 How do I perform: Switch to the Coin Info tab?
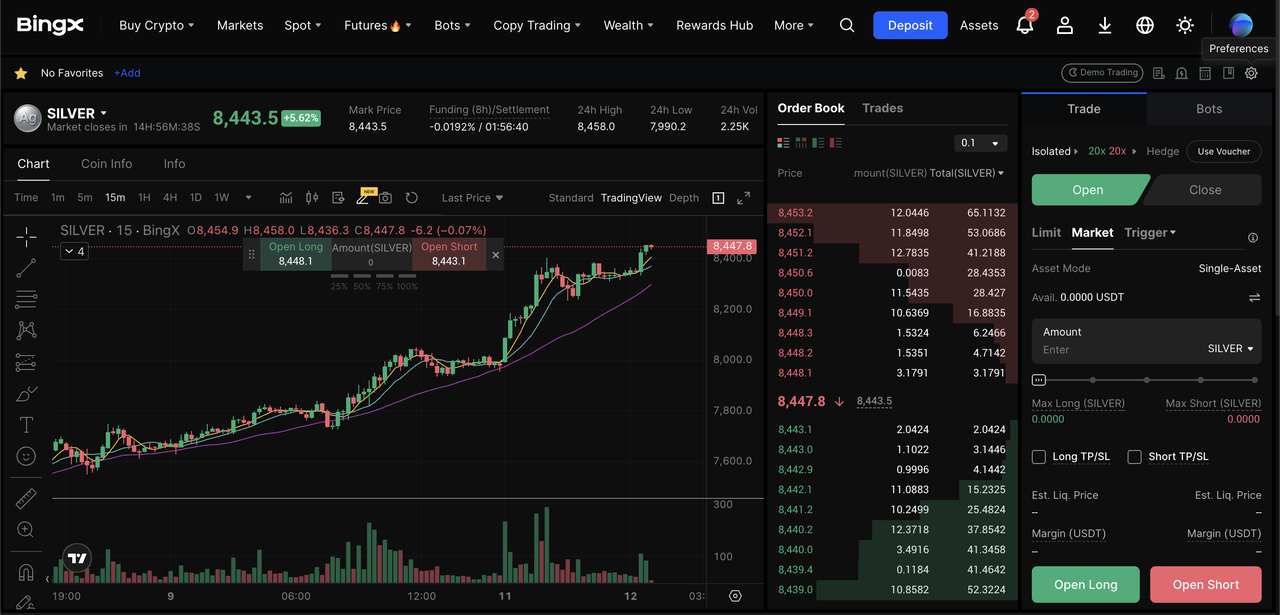point(106,164)
